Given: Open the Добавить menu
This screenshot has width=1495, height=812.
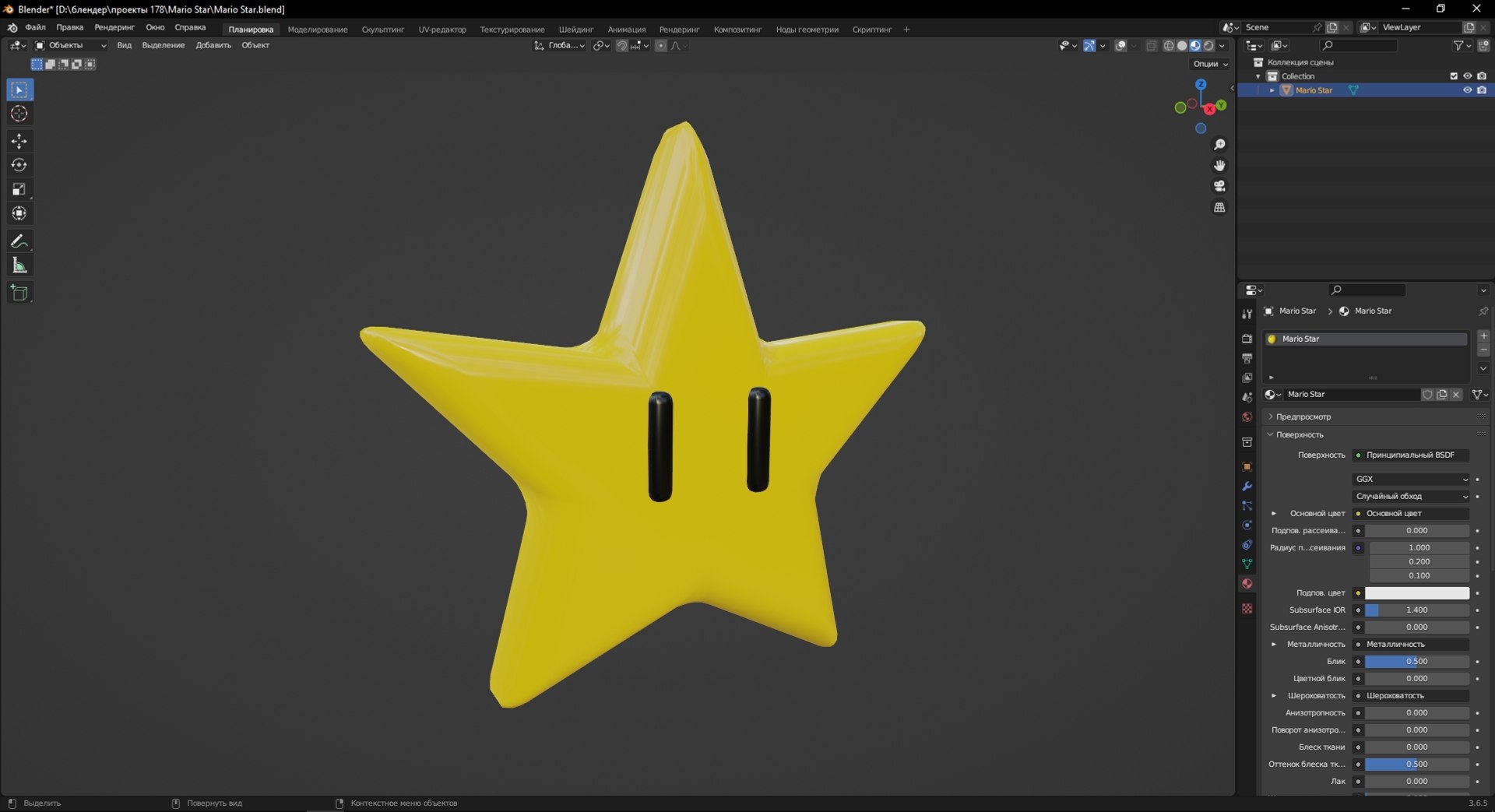Looking at the screenshot, I should [213, 45].
